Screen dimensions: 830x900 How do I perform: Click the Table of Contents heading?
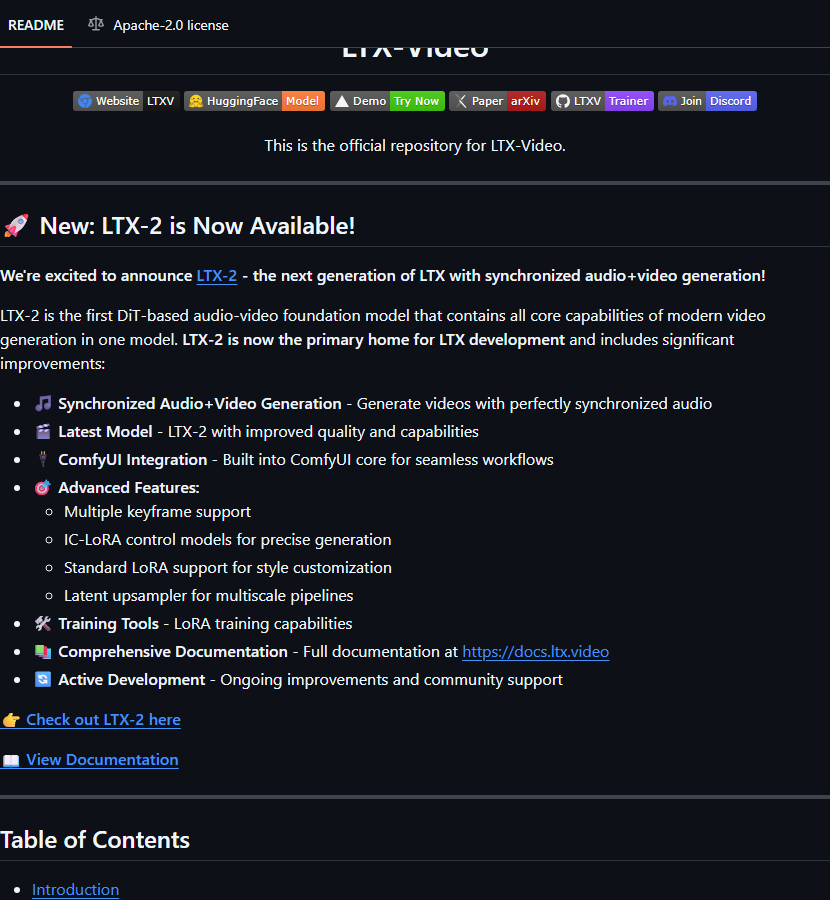click(x=95, y=840)
